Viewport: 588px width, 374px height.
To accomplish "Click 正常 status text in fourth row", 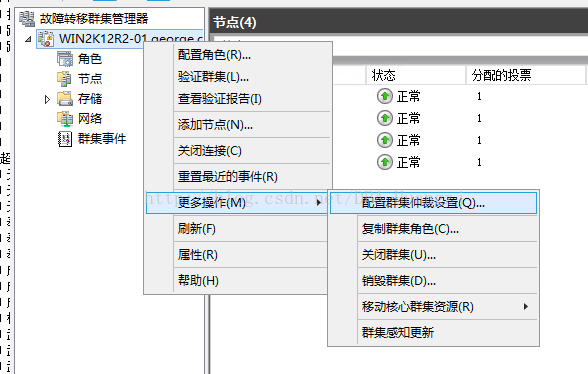I will 408,162.
